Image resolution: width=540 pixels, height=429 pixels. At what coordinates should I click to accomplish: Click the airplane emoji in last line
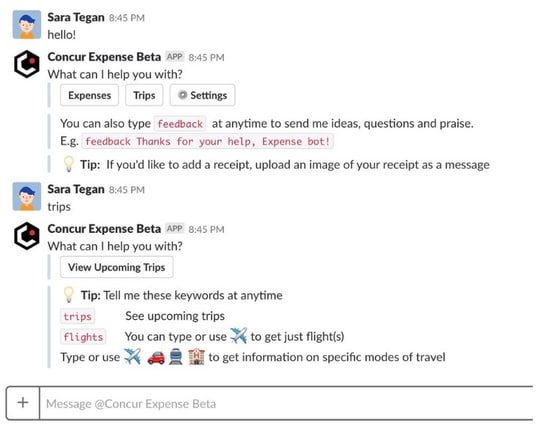click(133, 357)
